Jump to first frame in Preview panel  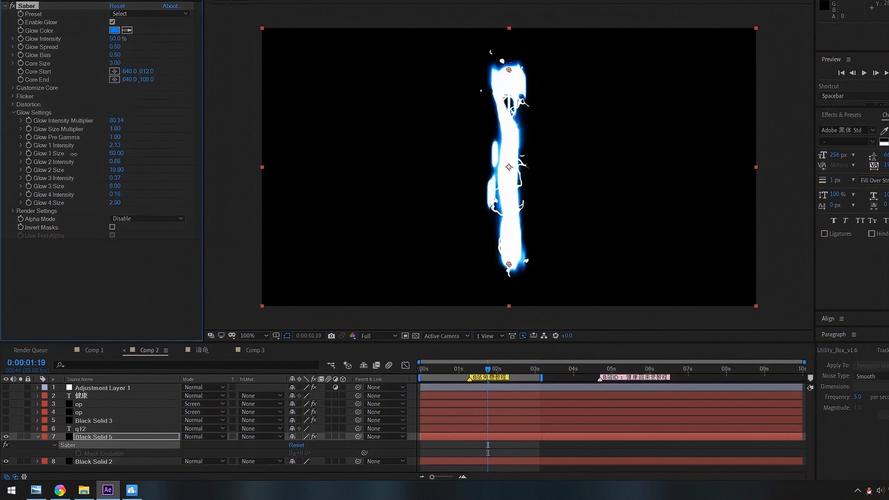841,73
